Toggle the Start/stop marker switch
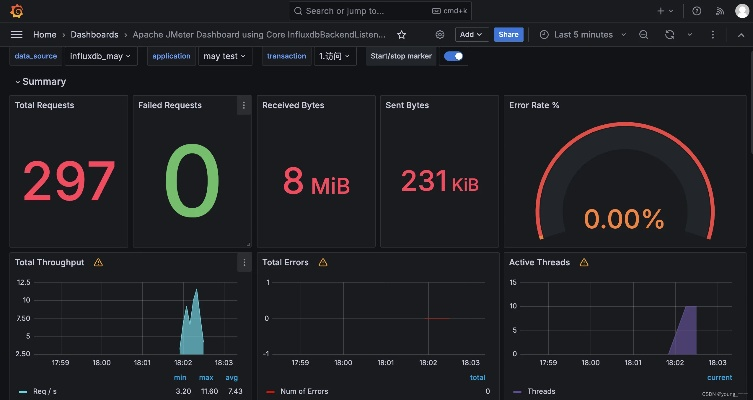This screenshot has height=400, width=753. [x=454, y=56]
